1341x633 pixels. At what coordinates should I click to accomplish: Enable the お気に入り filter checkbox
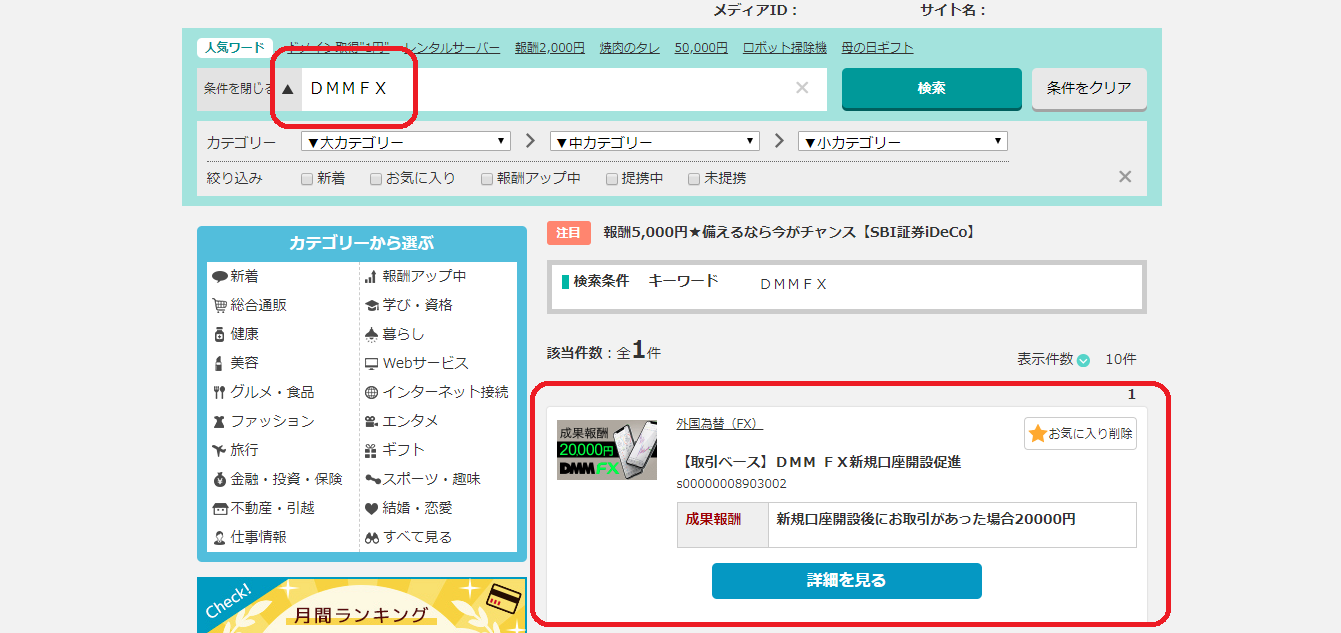point(376,179)
